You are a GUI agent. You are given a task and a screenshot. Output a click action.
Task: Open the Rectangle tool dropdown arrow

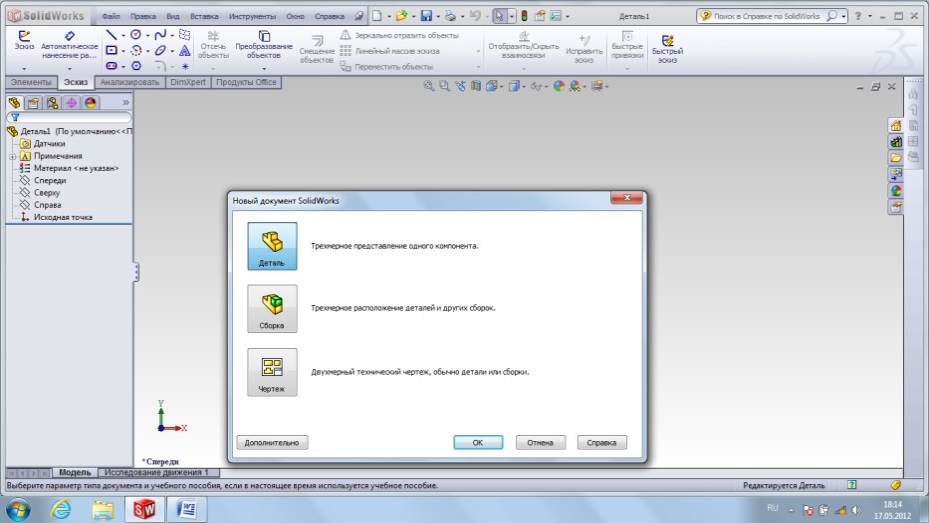click(x=123, y=51)
